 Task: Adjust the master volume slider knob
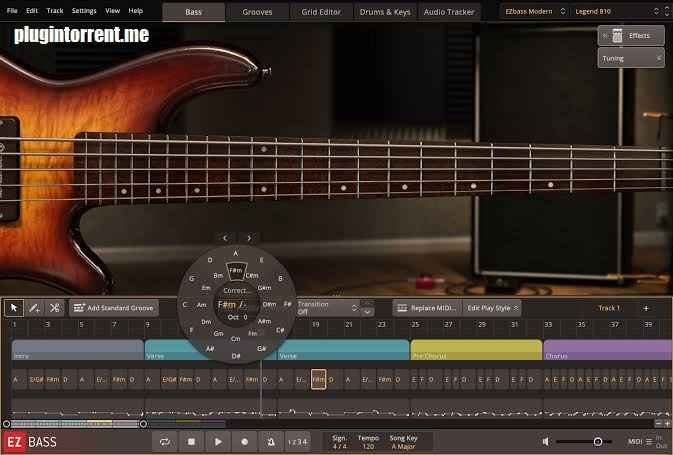[597, 441]
